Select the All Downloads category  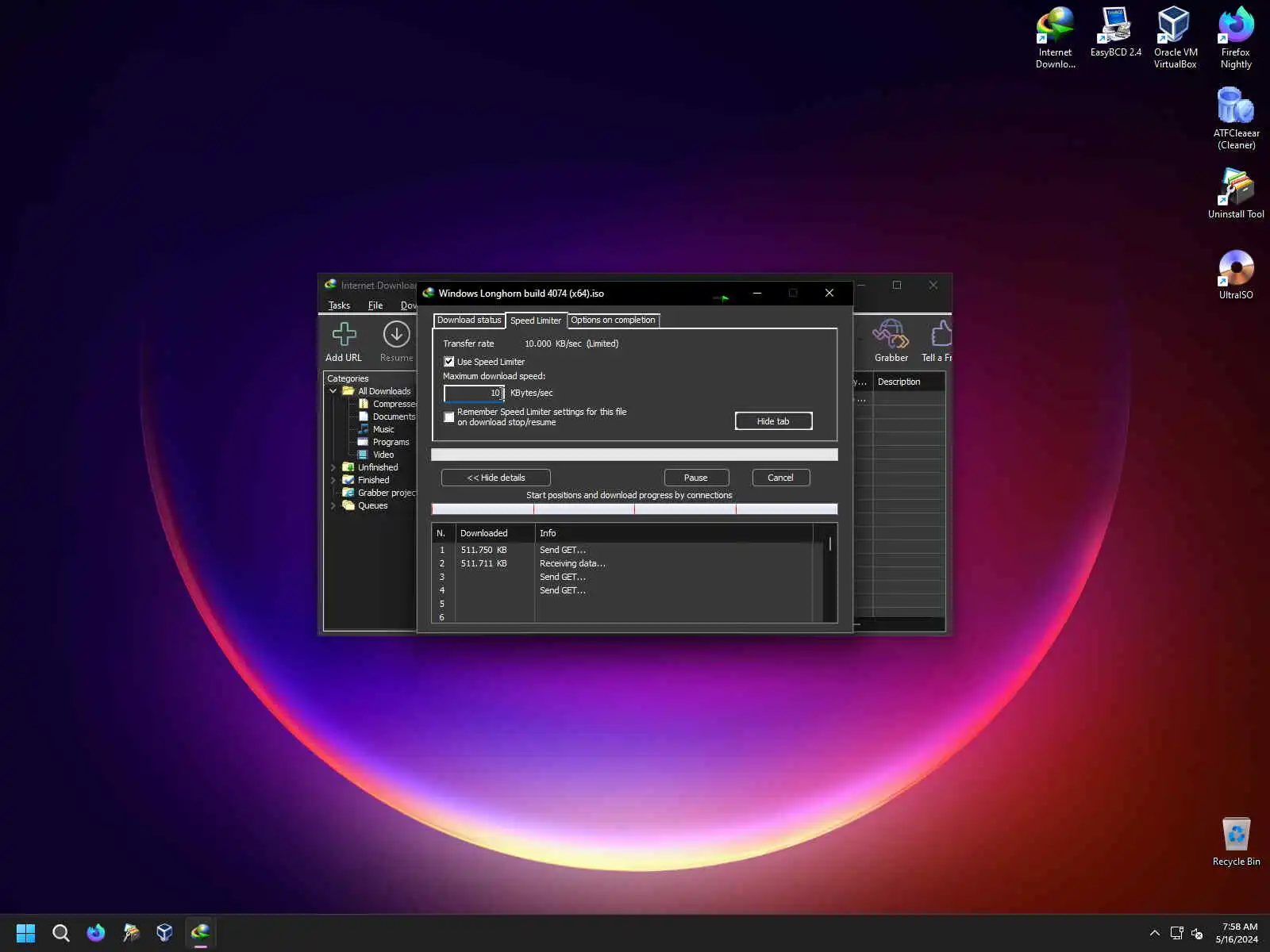point(376,391)
